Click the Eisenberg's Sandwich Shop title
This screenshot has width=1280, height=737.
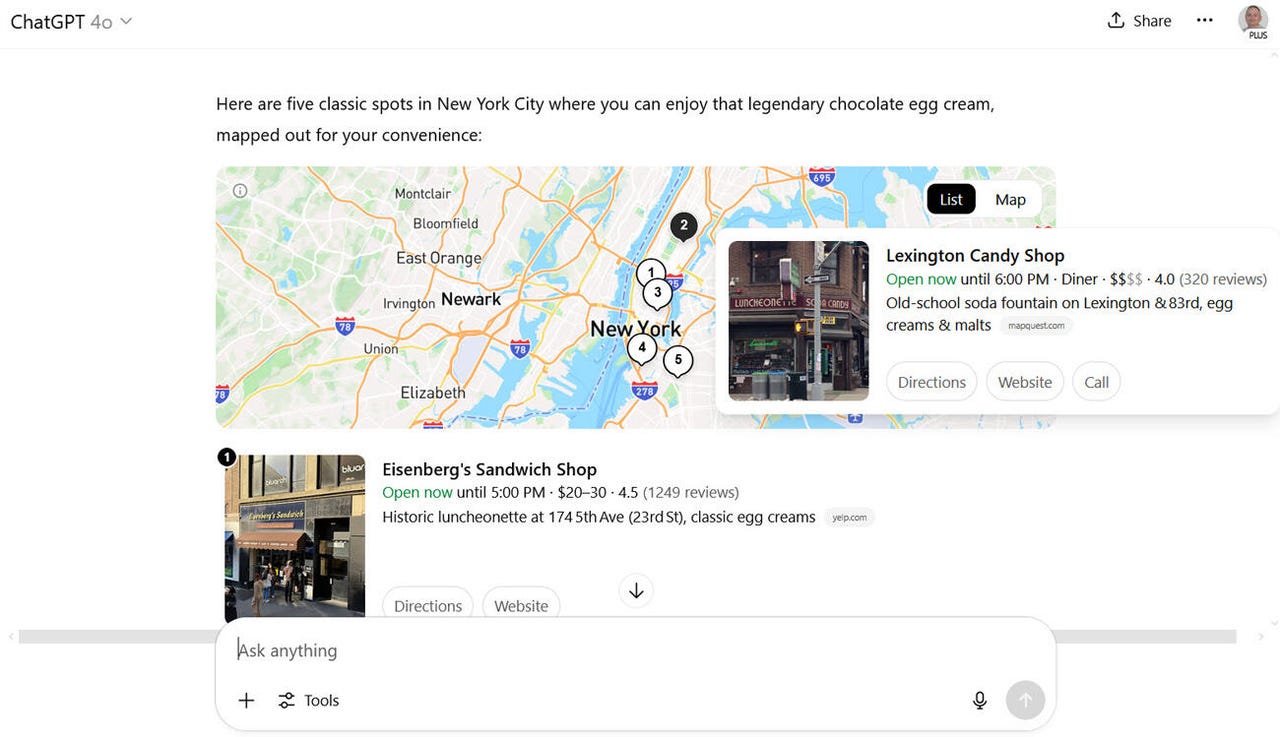point(489,469)
